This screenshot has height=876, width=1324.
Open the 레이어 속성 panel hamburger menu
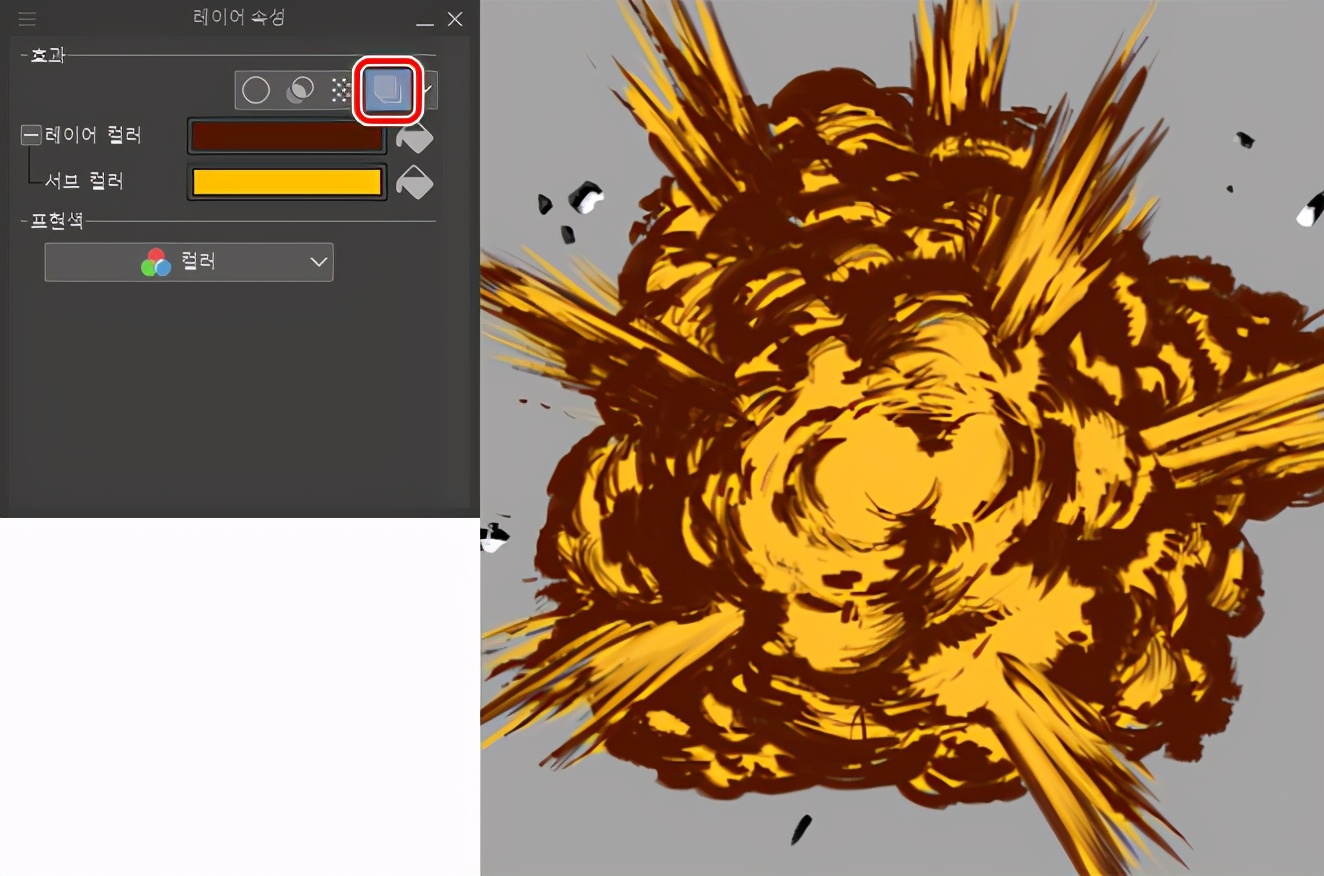[x=27, y=19]
